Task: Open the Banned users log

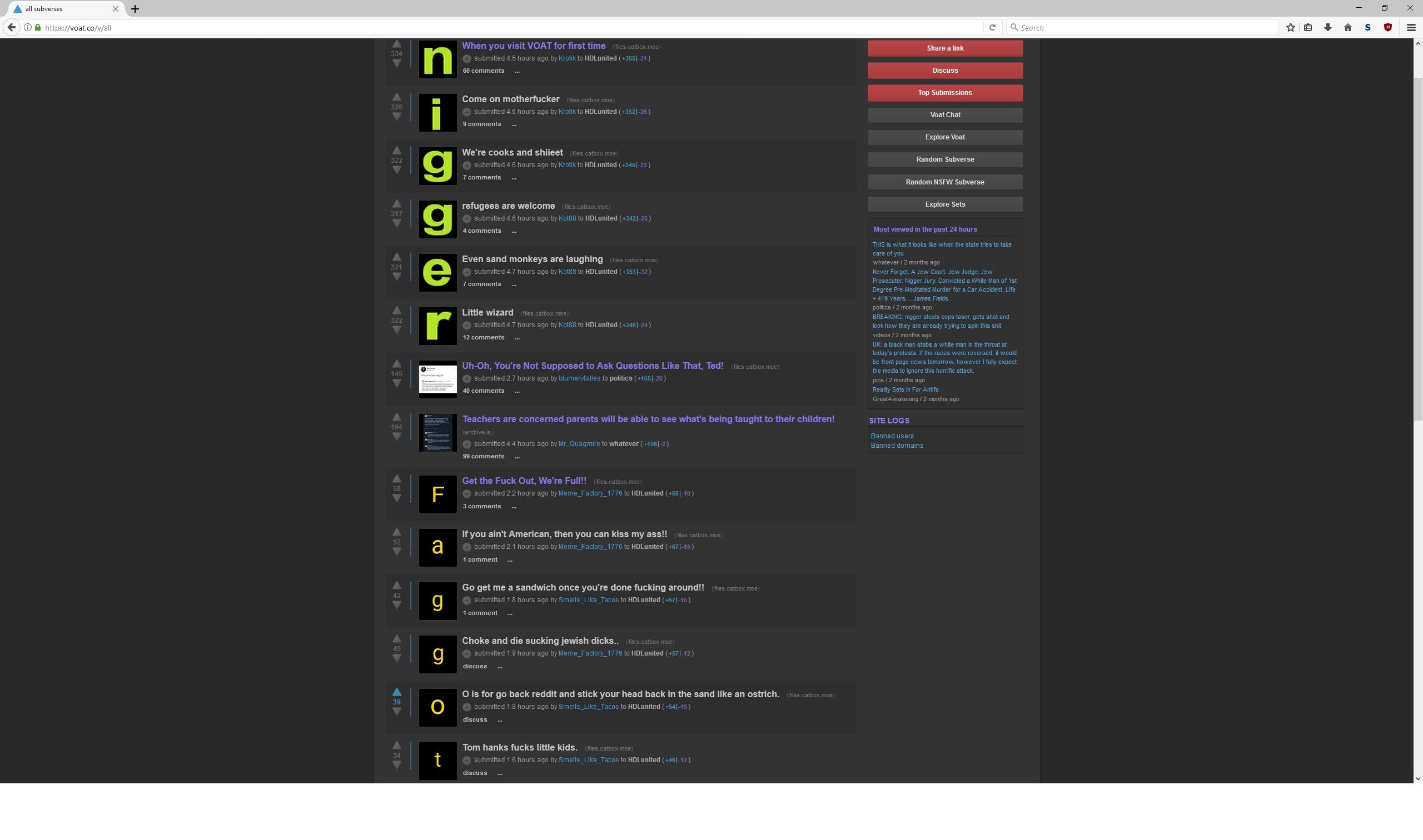Action: click(x=892, y=436)
